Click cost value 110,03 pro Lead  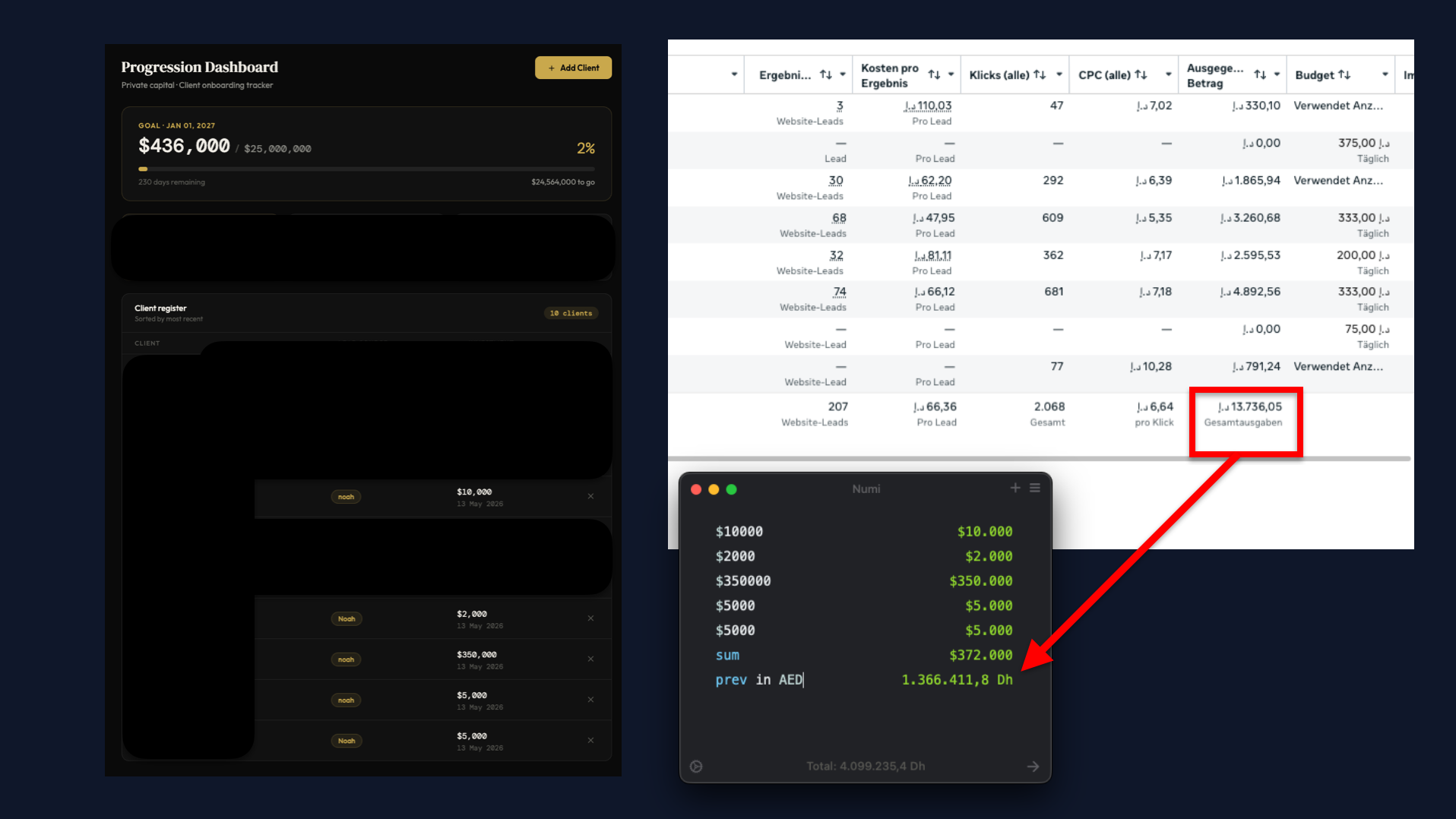click(x=928, y=106)
